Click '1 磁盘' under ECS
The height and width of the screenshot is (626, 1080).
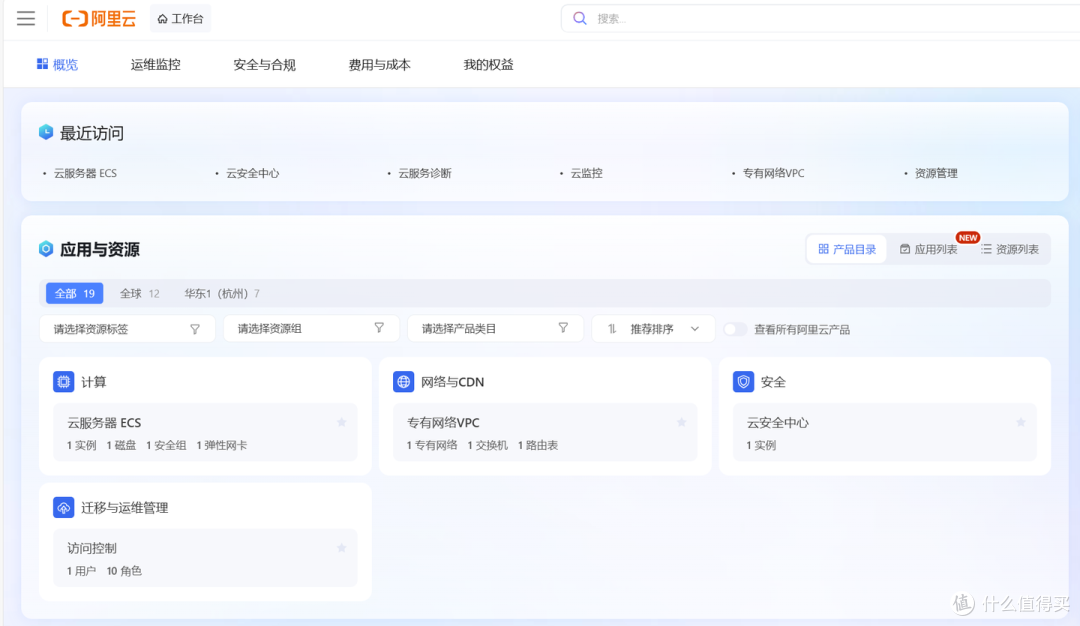coord(121,446)
